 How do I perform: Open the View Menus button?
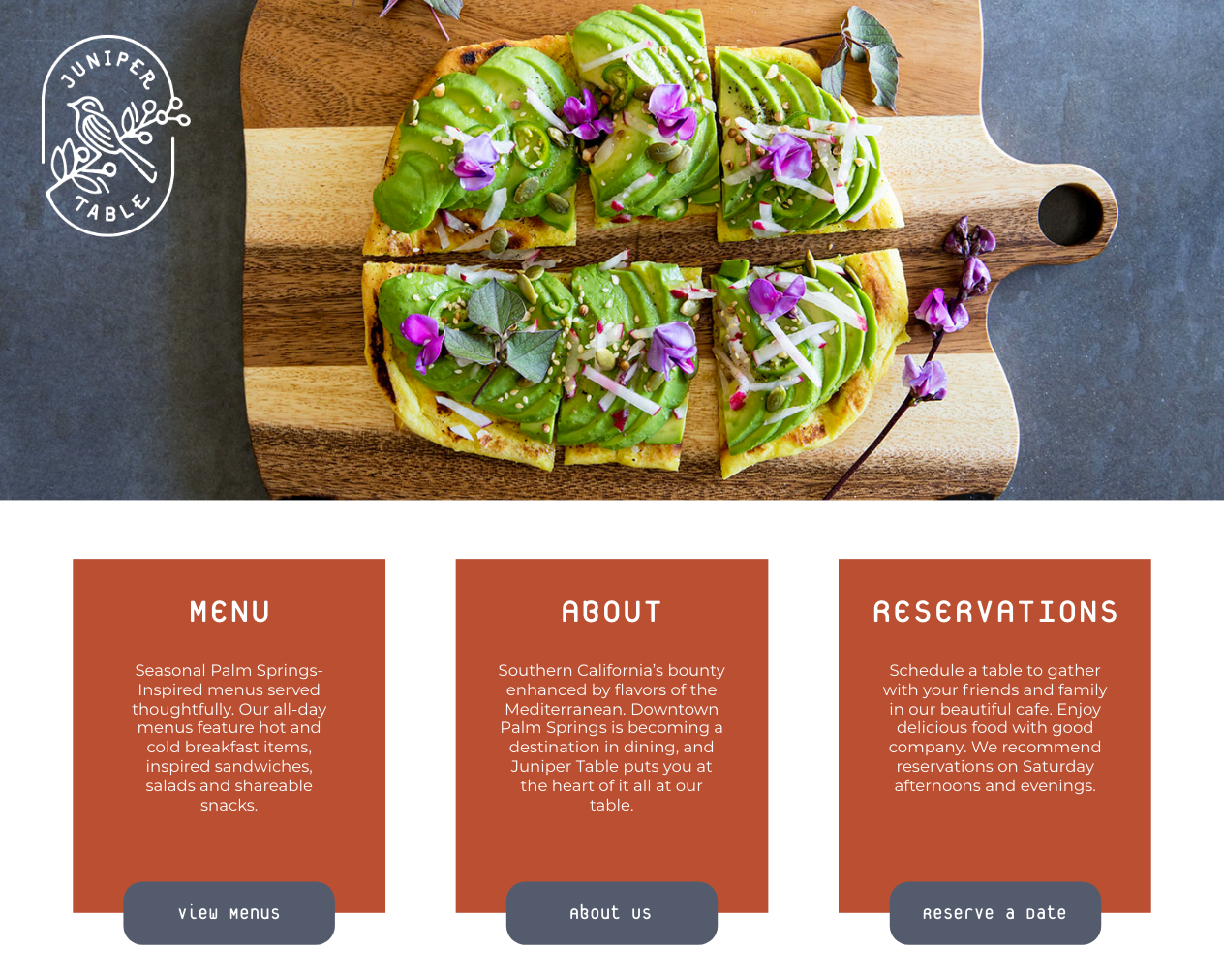click(x=229, y=913)
